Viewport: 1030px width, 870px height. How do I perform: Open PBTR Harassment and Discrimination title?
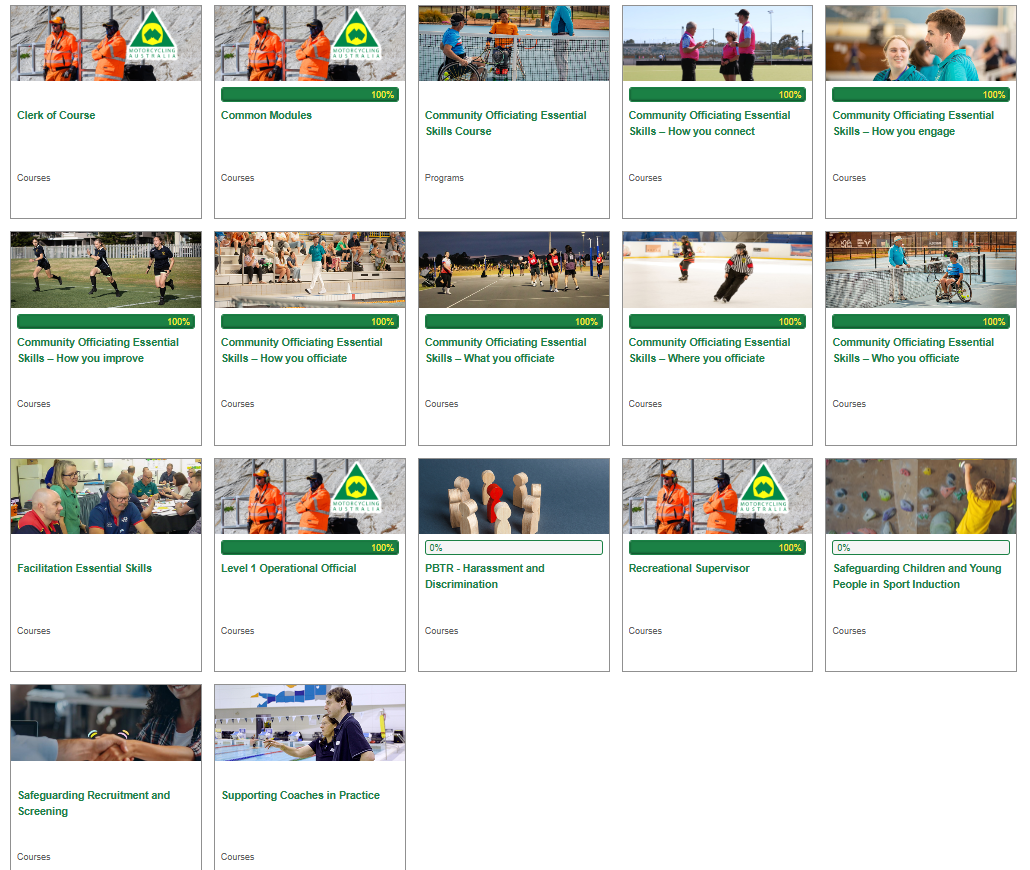484,576
